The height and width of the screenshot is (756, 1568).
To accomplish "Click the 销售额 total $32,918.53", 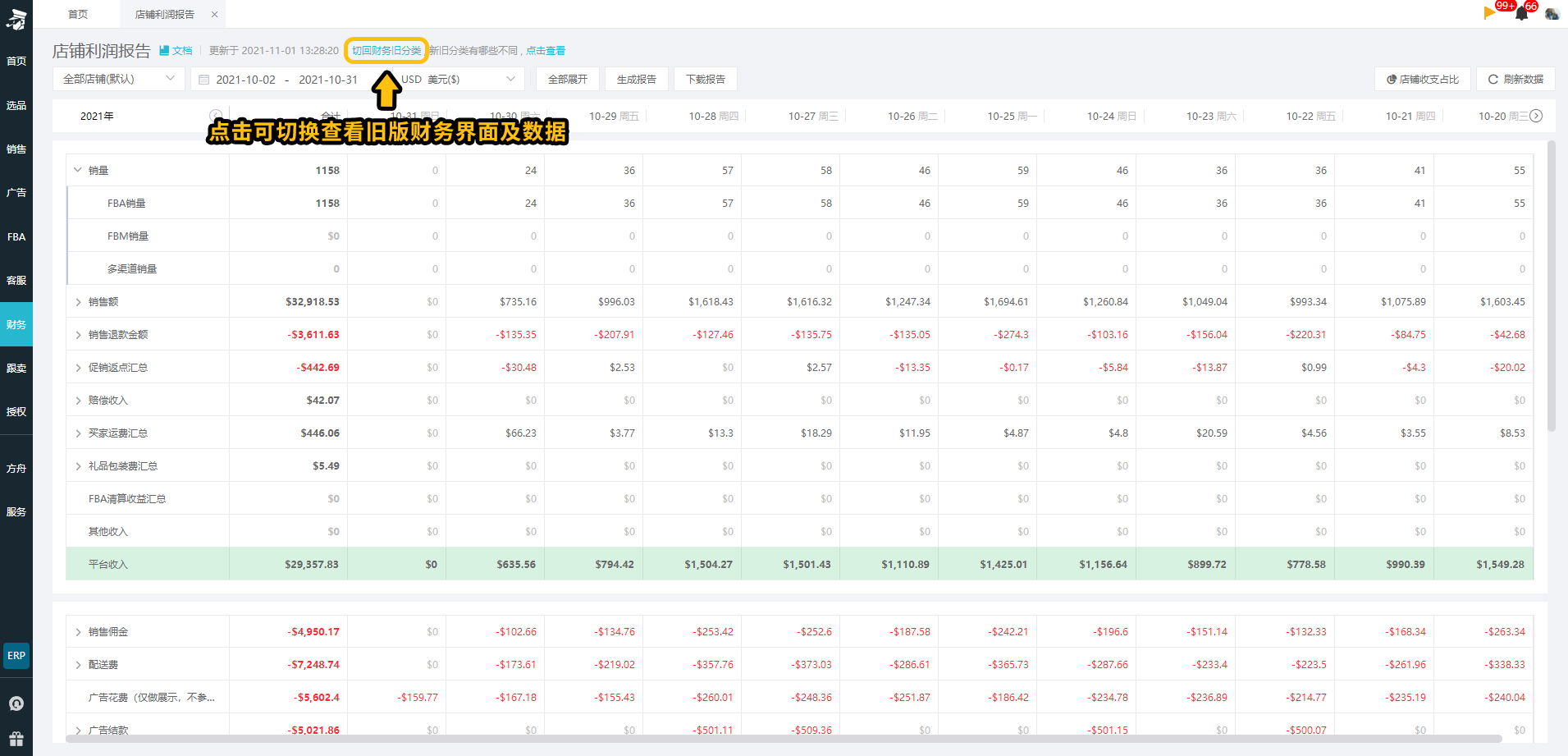I will pos(313,301).
